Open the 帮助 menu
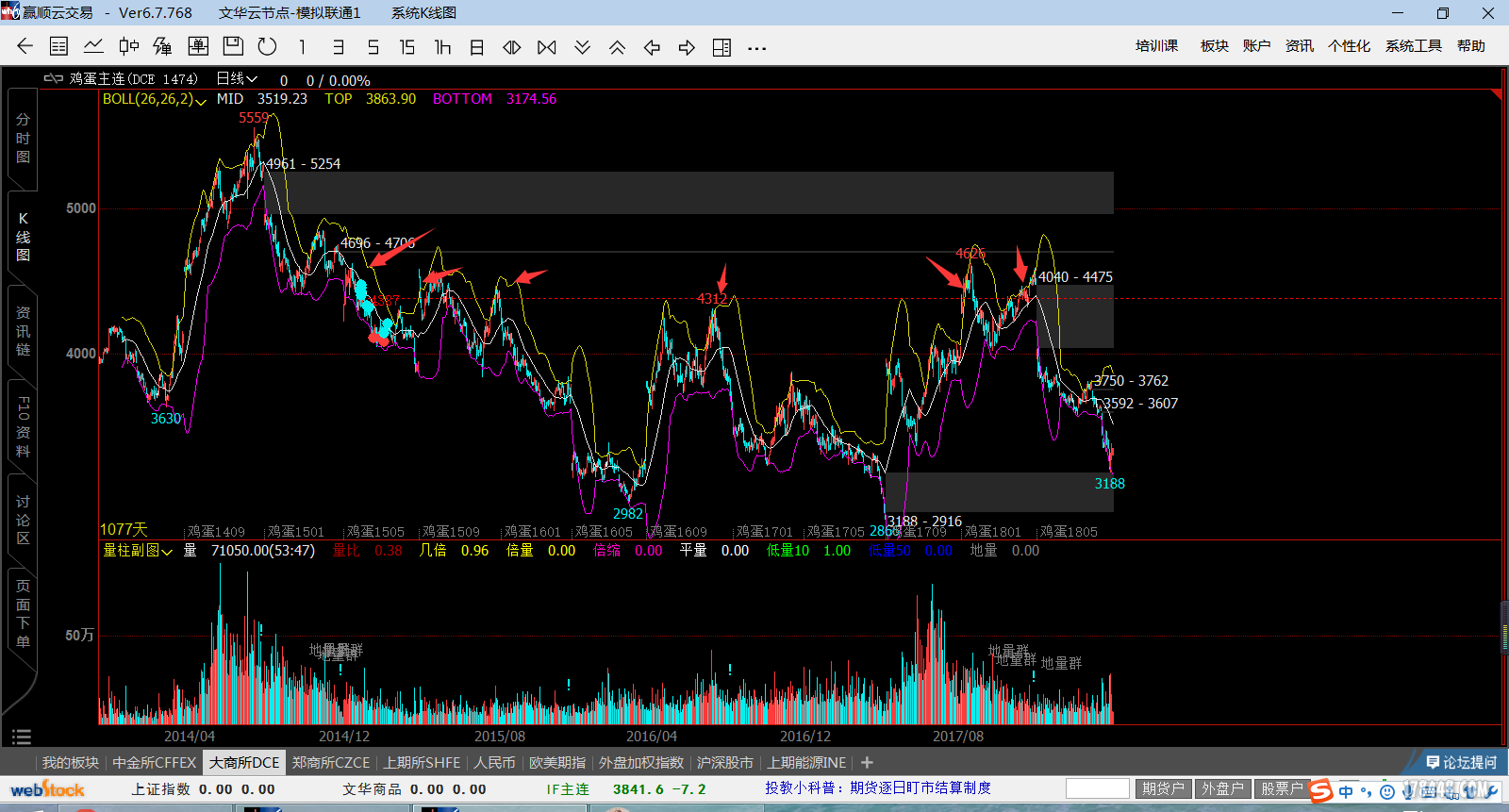The width and height of the screenshot is (1509, 812). 1470,45
